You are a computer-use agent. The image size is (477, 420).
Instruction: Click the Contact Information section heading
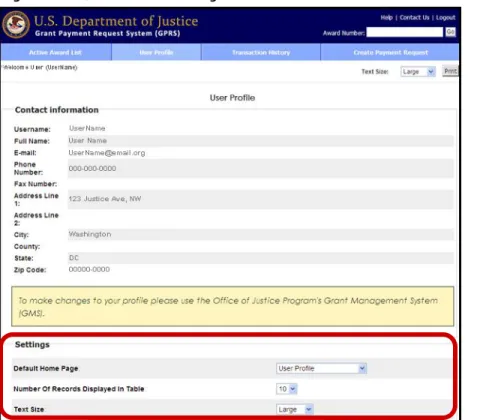pyautogui.click(x=57, y=110)
